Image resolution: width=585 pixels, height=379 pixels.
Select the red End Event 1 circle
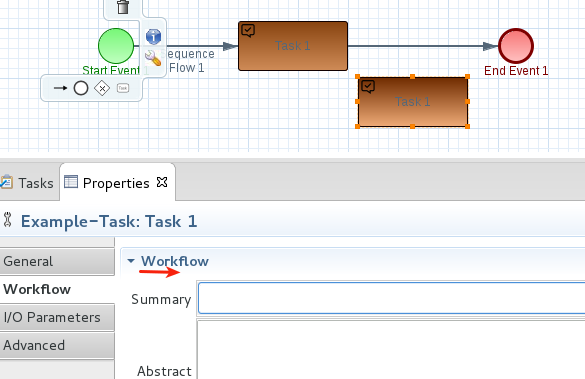click(516, 46)
